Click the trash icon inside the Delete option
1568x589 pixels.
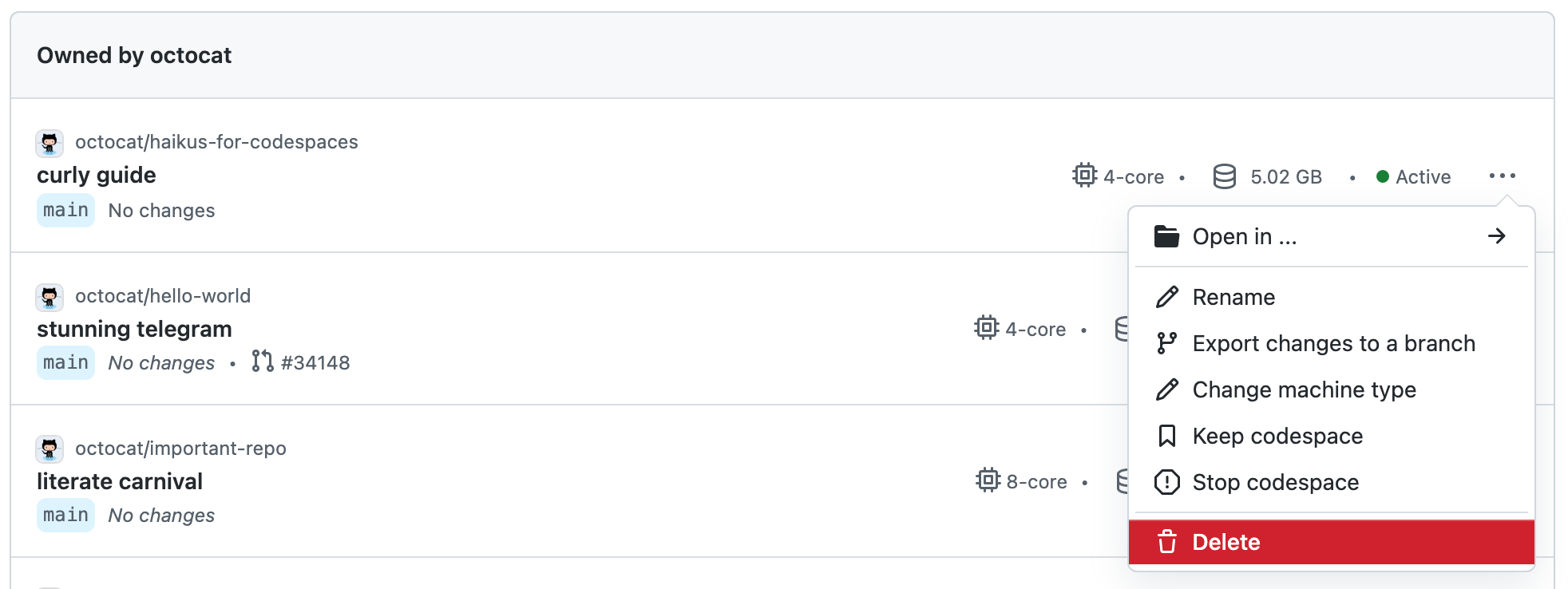[x=1167, y=542]
